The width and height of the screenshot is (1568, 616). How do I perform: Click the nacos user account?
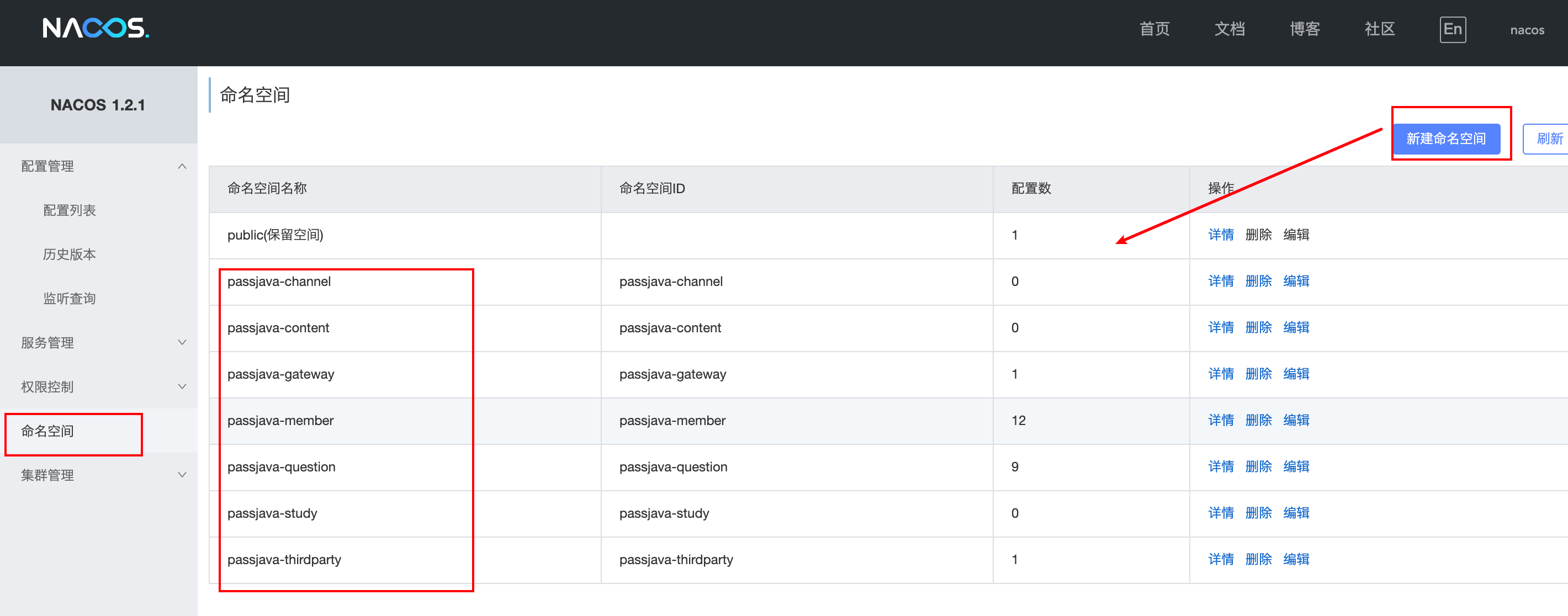coord(1526,30)
